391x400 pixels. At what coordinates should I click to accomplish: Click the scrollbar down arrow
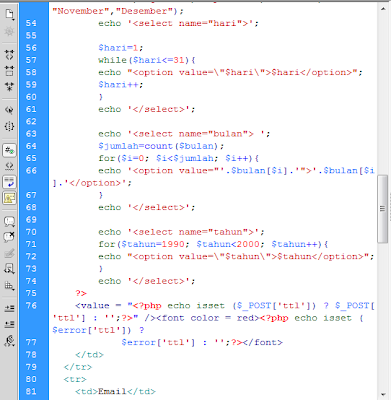click(383, 395)
